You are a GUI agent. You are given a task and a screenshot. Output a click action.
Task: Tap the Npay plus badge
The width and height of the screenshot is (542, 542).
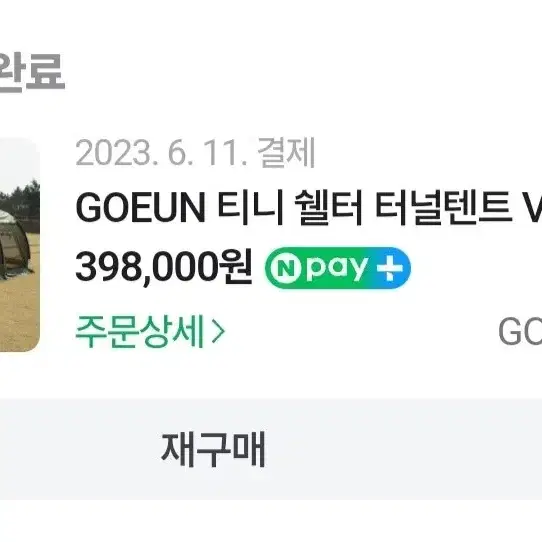pyautogui.click(x=338, y=268)
